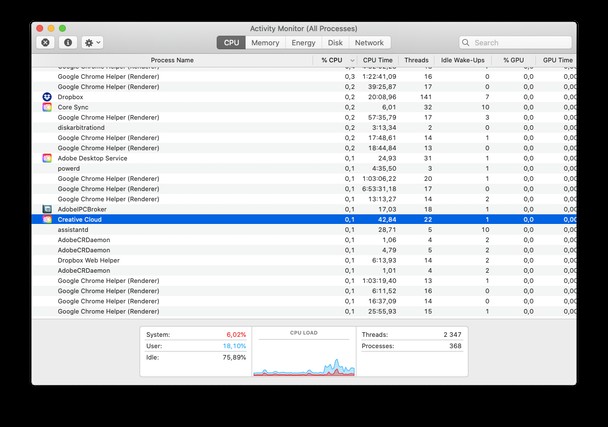Switch to the Energy tab

[x=303, y=42]
